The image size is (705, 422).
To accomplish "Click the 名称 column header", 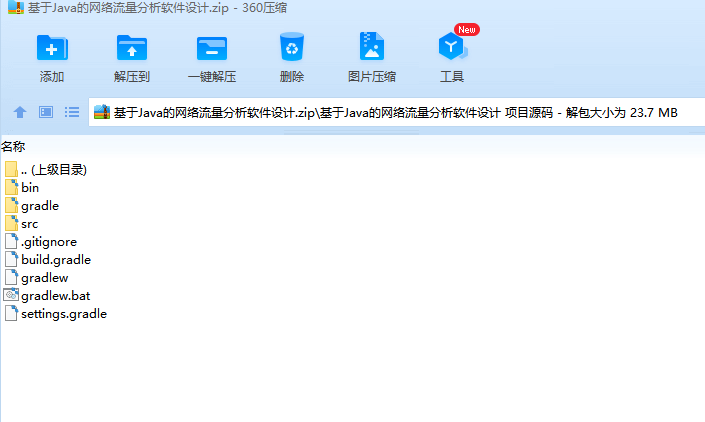I will [13, 147].
